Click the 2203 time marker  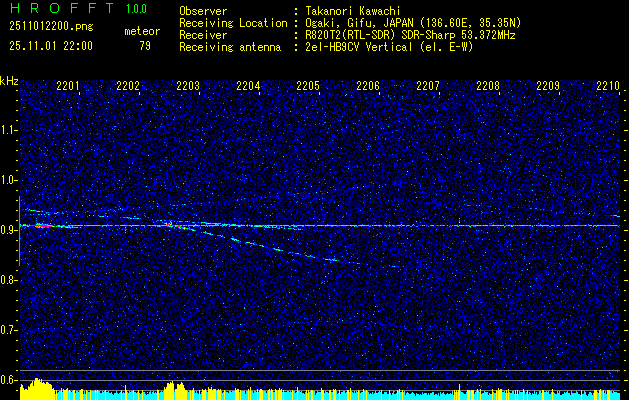[188, 85]
